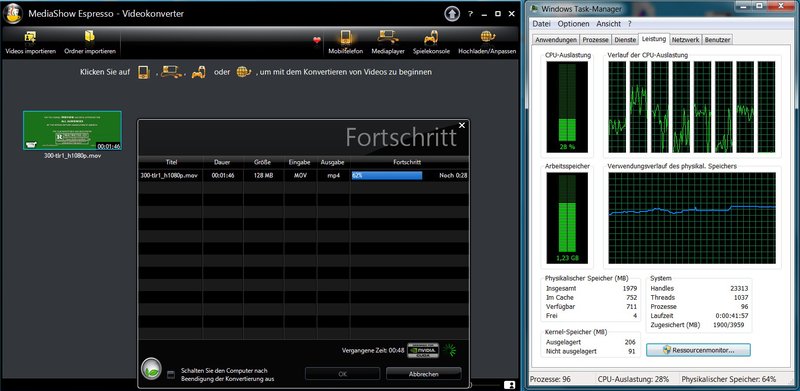This screenshot has width=800, height=391.
Task: Click the conversion progress bar at 62%
Action: 387,176
